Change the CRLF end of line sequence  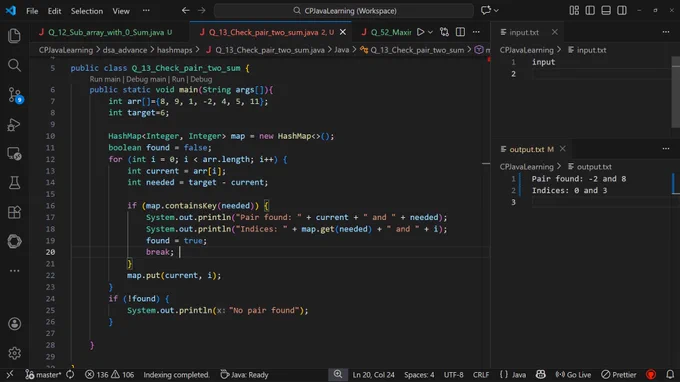click(481, 375)
